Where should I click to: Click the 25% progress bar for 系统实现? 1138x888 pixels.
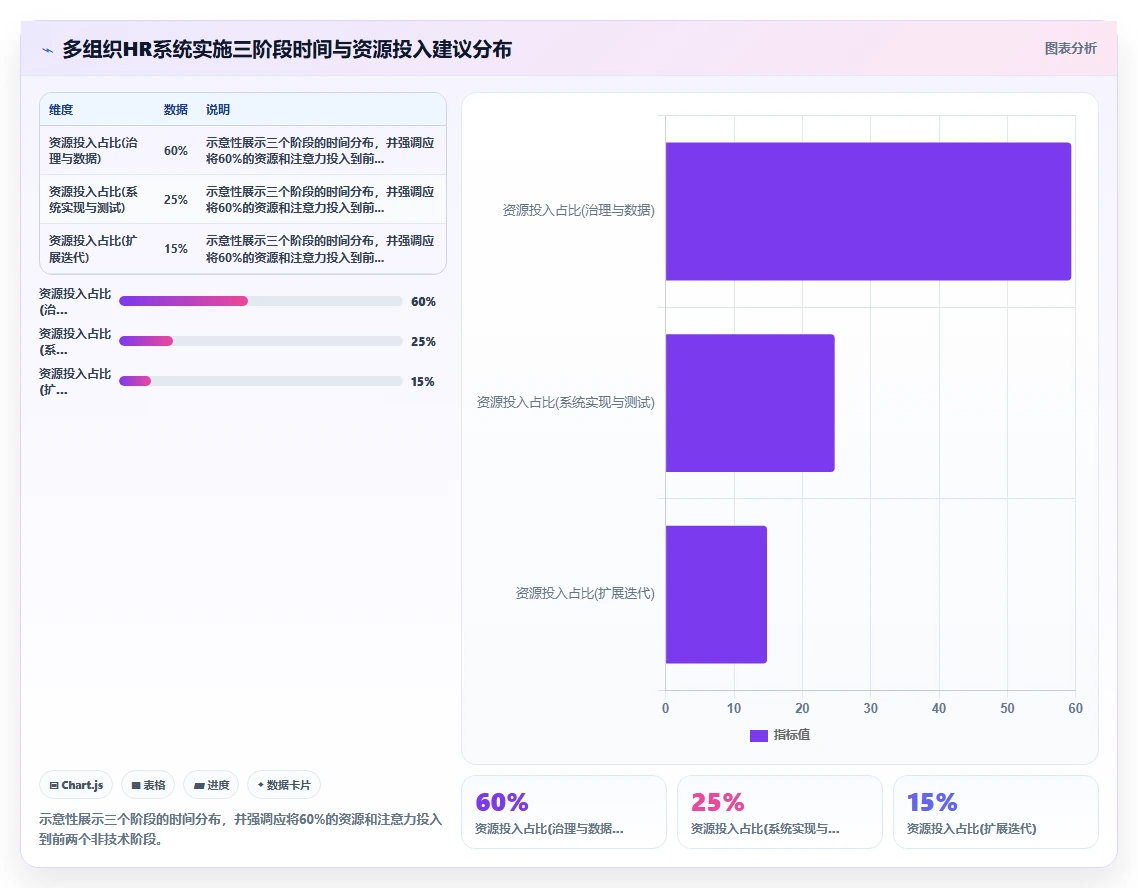coord(261,341)
